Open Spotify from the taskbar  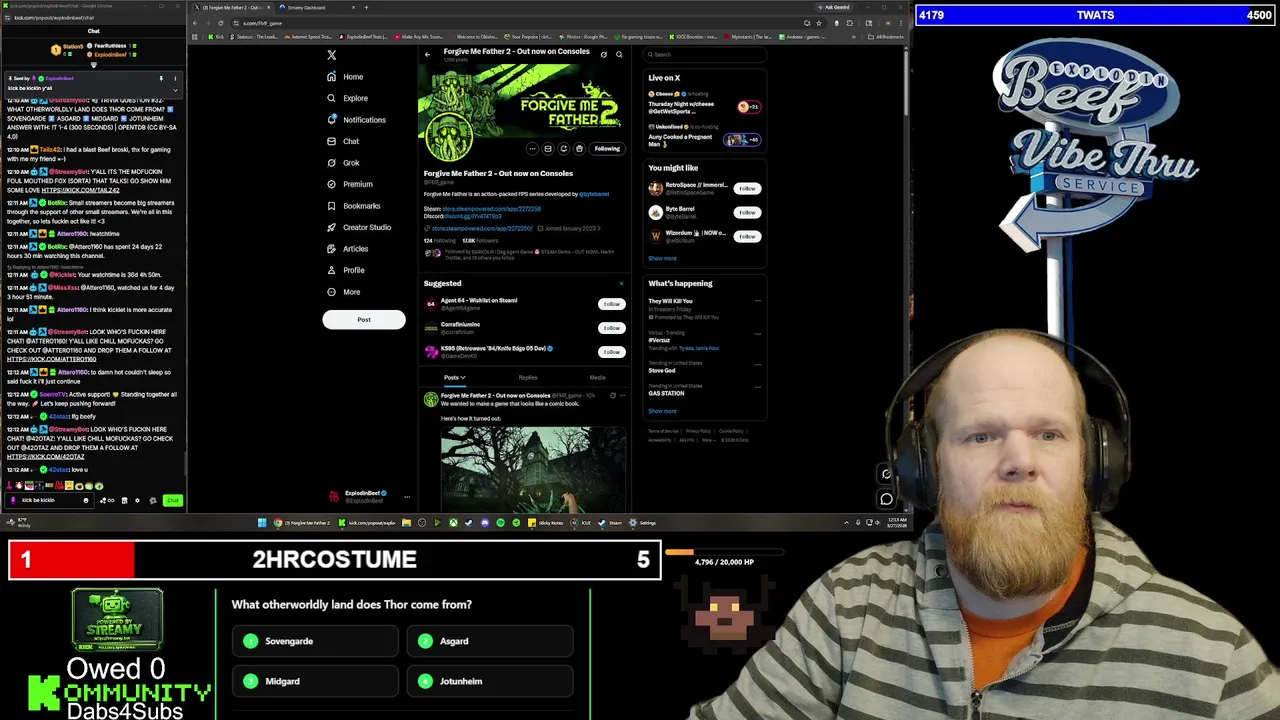(501, 523)
